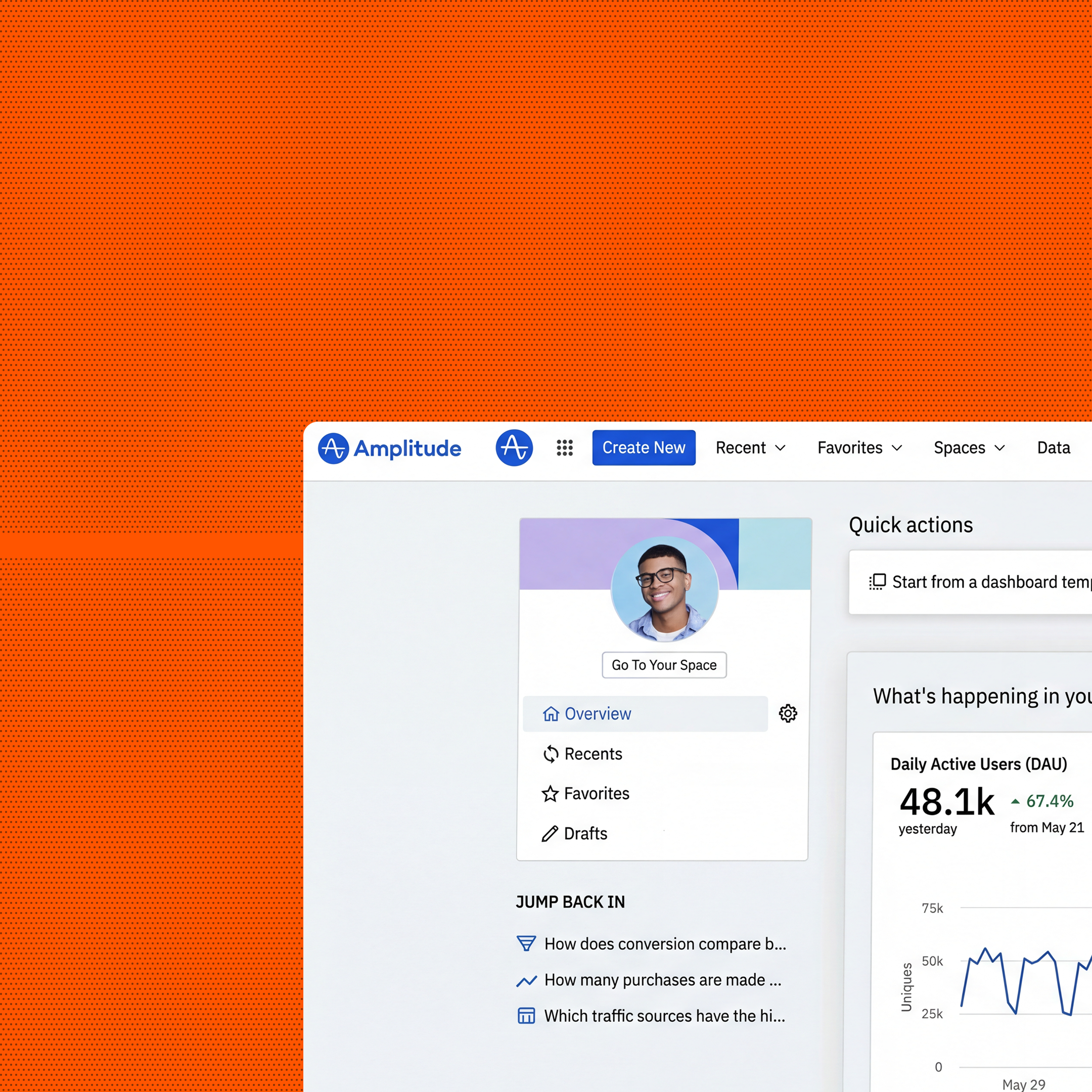Expand the Recent dropdown menu
The width and height of the screenshot is (1092, 1092).
tap(751, 447)
